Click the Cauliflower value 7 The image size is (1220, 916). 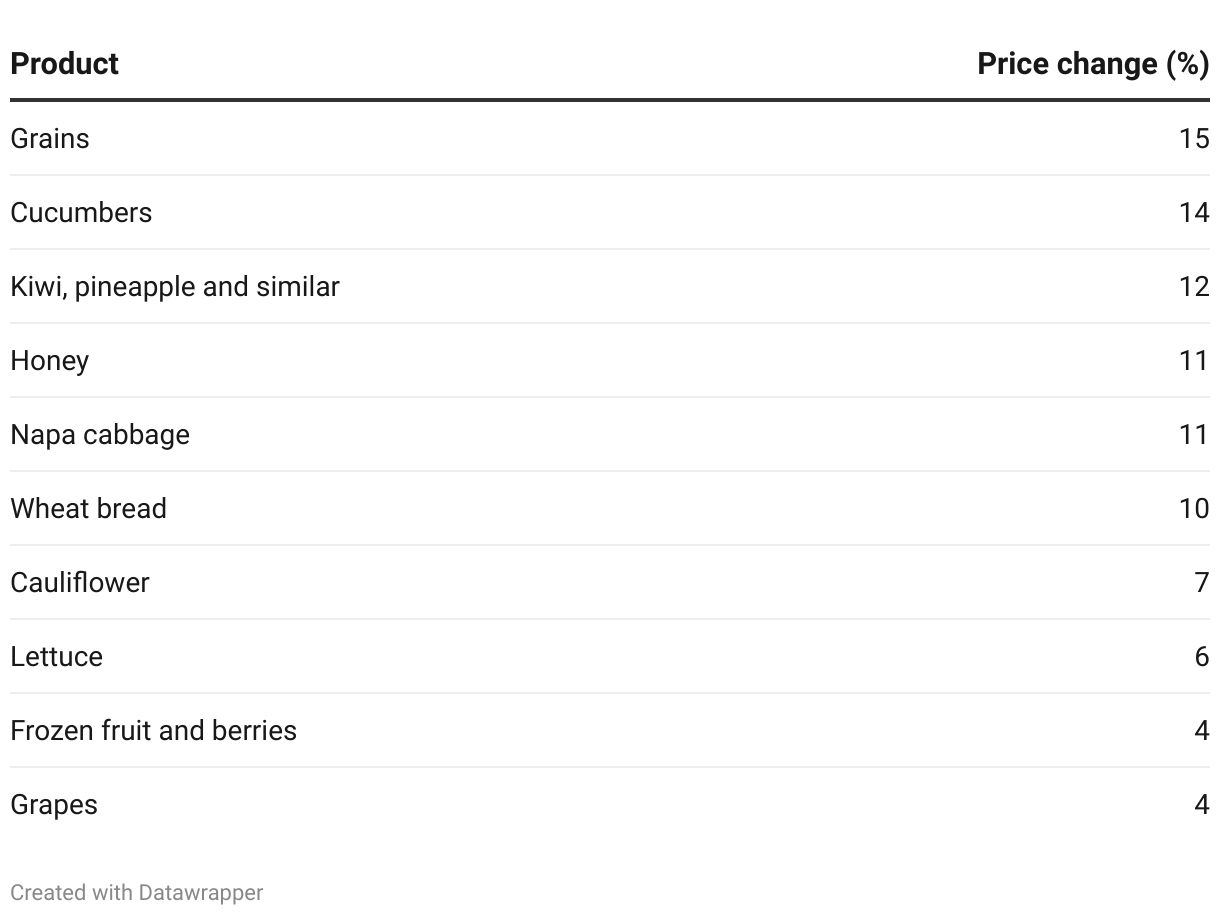click(x=1202, y=582)
